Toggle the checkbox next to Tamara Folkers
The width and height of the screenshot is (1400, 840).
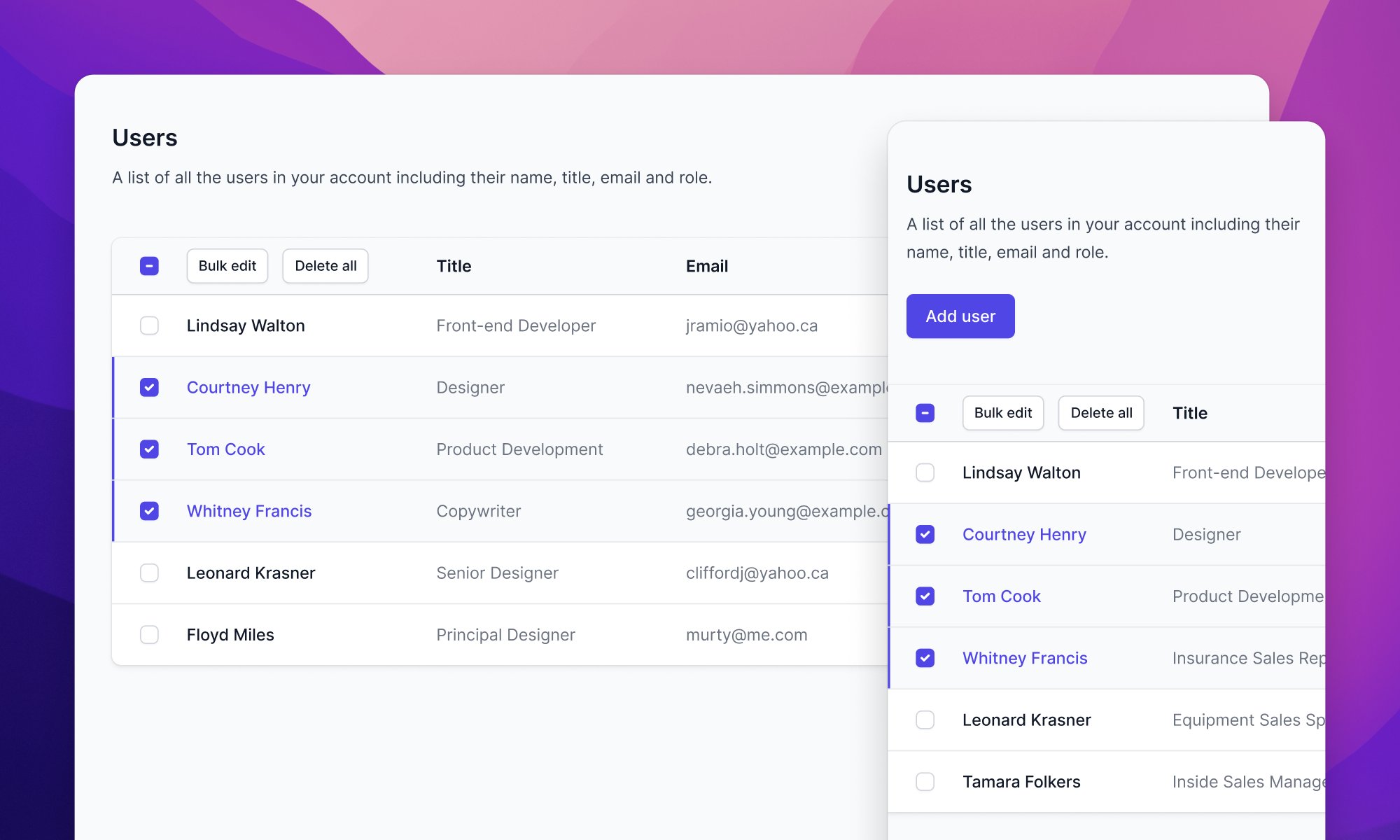coord(924,781)
